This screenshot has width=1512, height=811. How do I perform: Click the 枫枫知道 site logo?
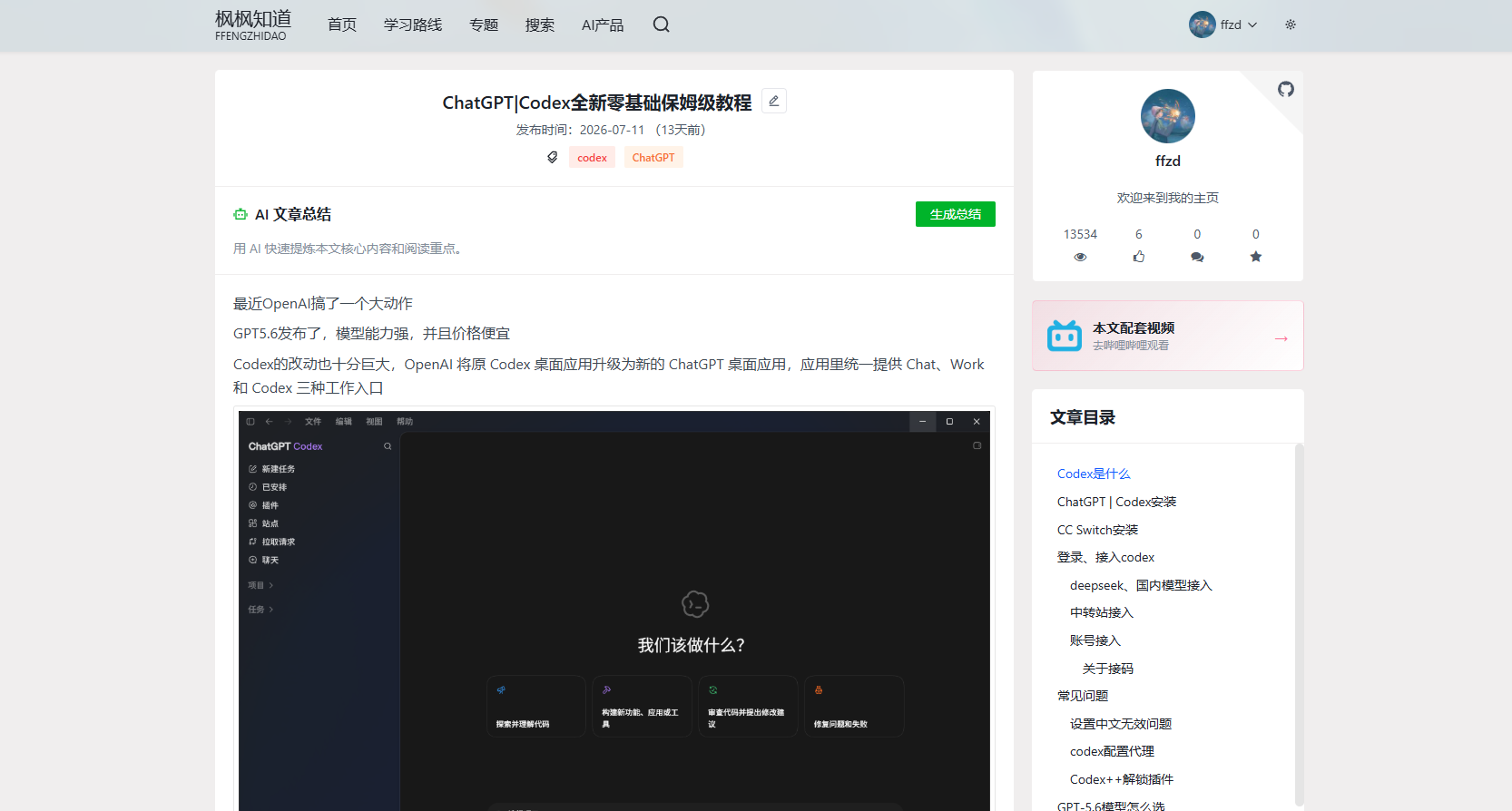[x=253, y=24]
